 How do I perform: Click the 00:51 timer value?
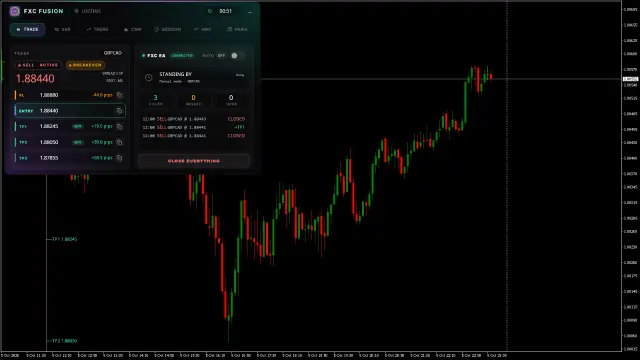[225, 11]
